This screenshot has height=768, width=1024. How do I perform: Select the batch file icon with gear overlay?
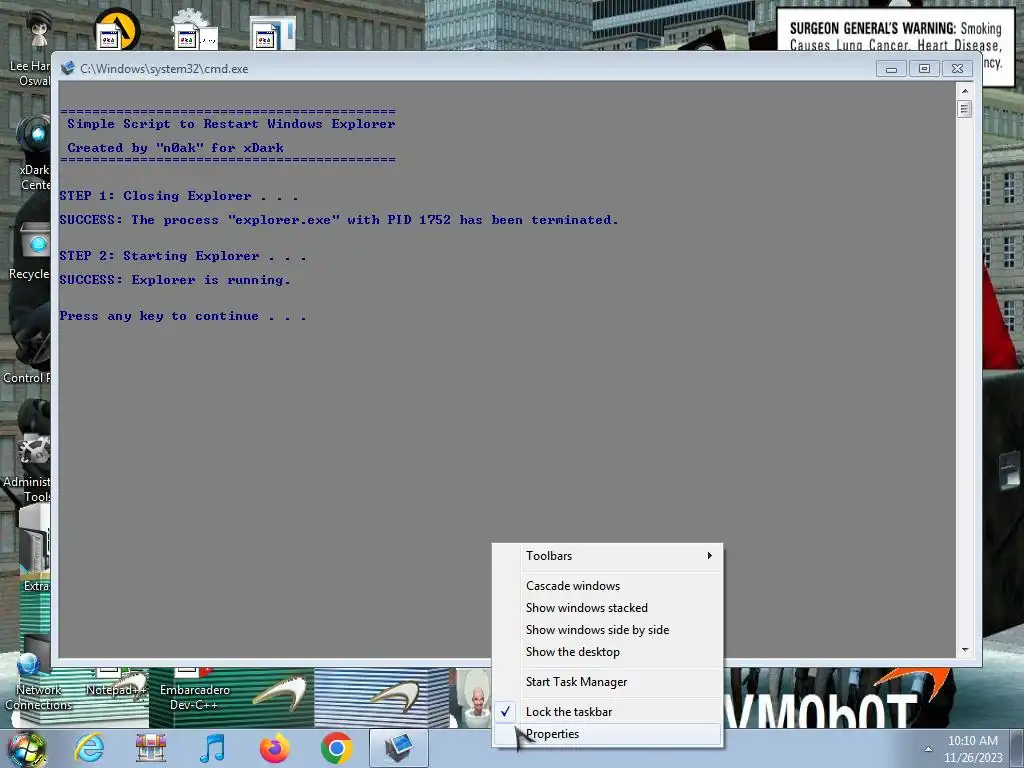[193, 29]
